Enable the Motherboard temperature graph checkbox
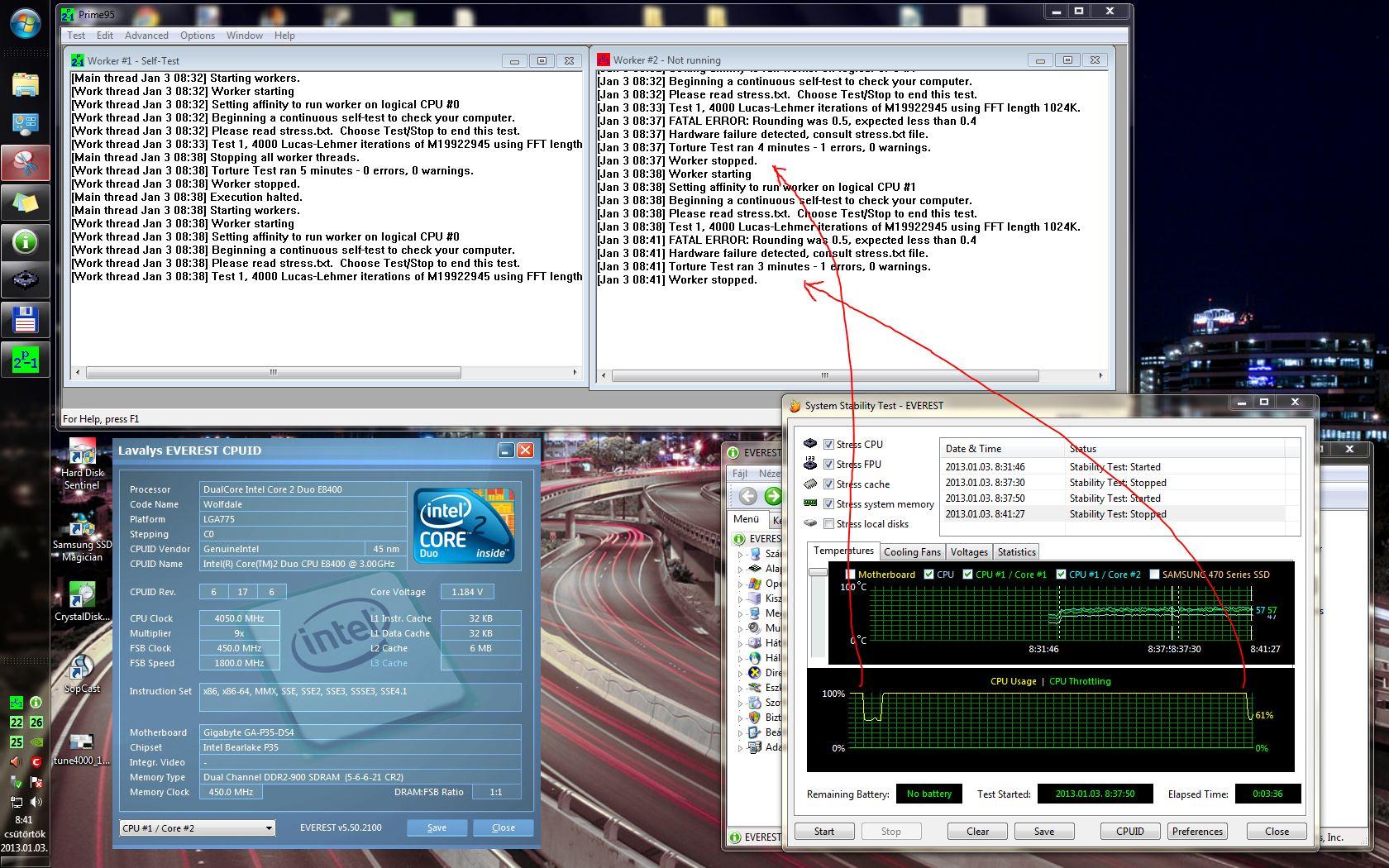Screen dimensions: 1389x868 (x=850, y=575)
